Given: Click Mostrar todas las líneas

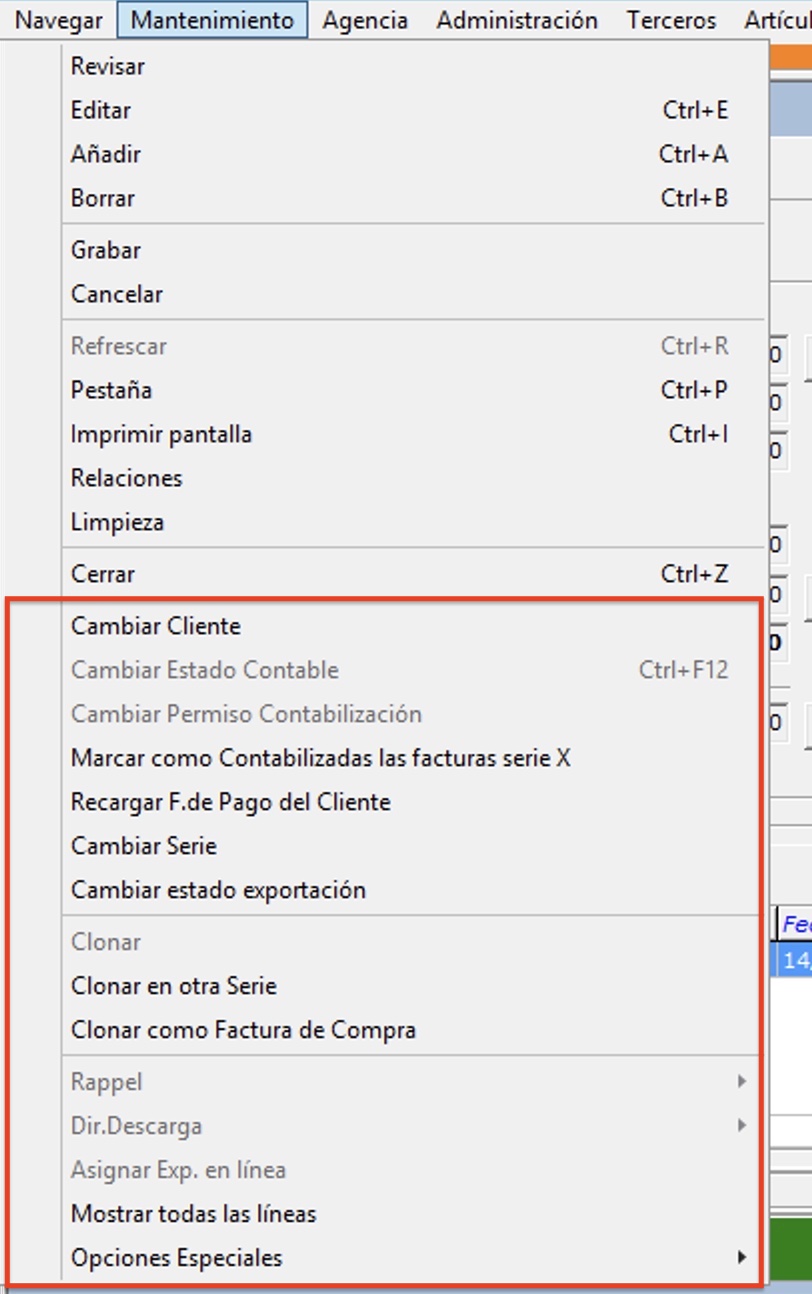Looking at the screenshot, I should (193, 1215).
